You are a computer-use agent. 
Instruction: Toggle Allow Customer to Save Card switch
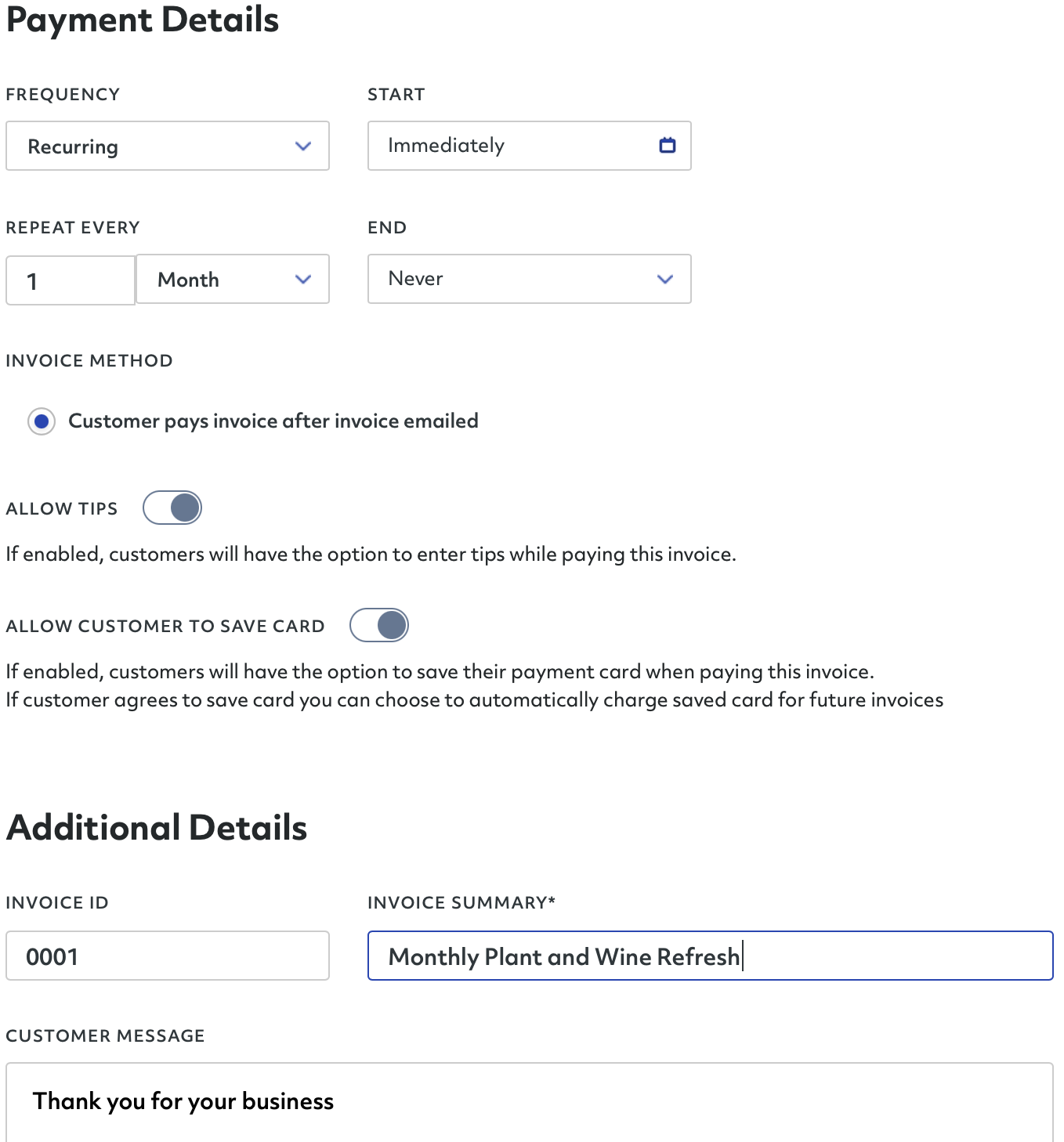(379, 625)
